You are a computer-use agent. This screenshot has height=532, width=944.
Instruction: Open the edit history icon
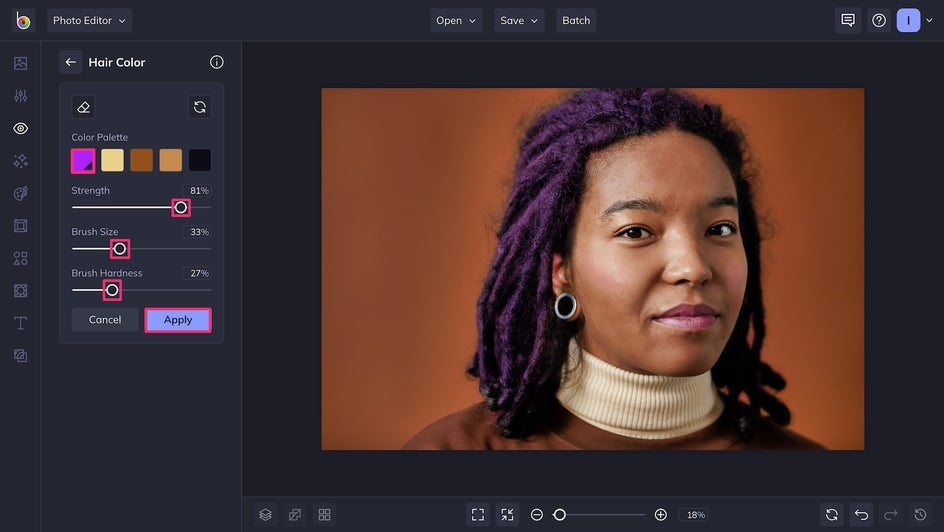[x=921, y=515]
